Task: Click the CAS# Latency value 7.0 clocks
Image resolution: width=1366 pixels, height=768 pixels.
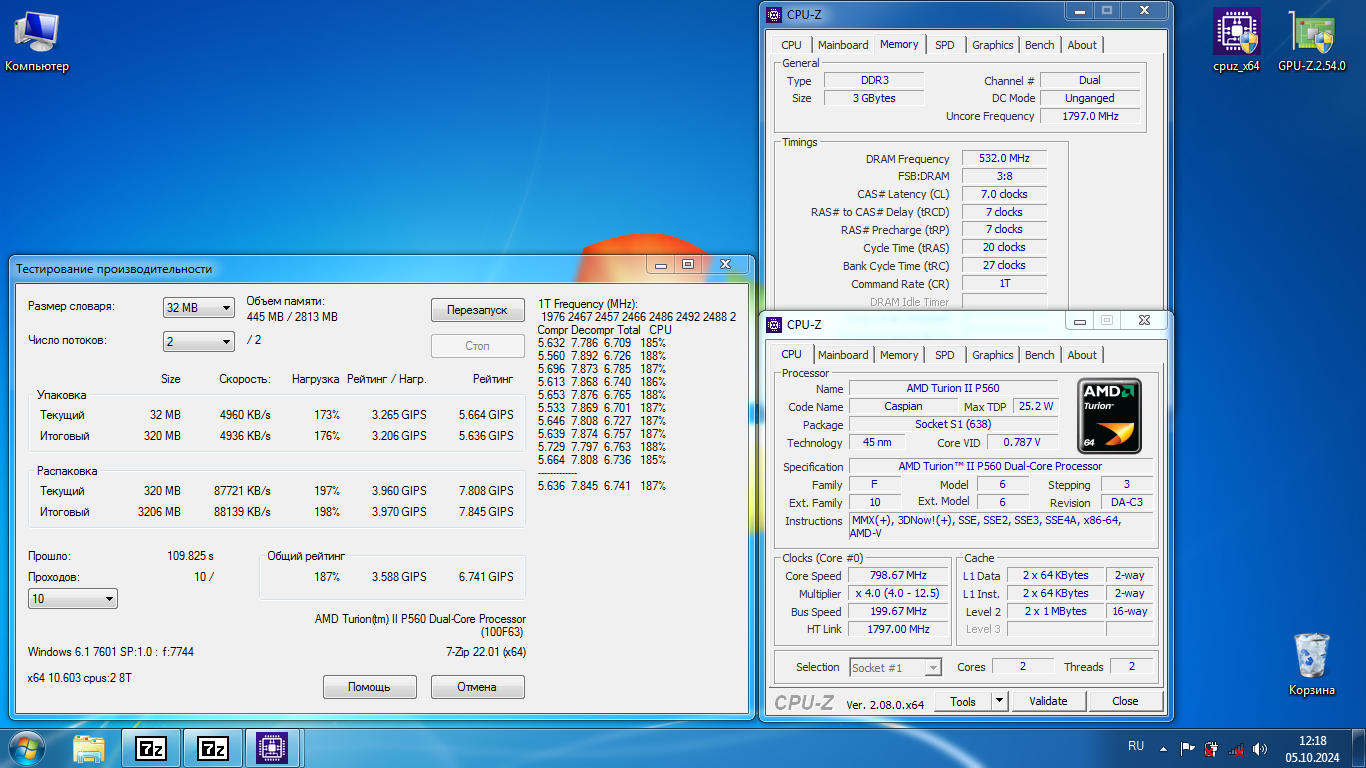Action: [x=1004, y=194]
